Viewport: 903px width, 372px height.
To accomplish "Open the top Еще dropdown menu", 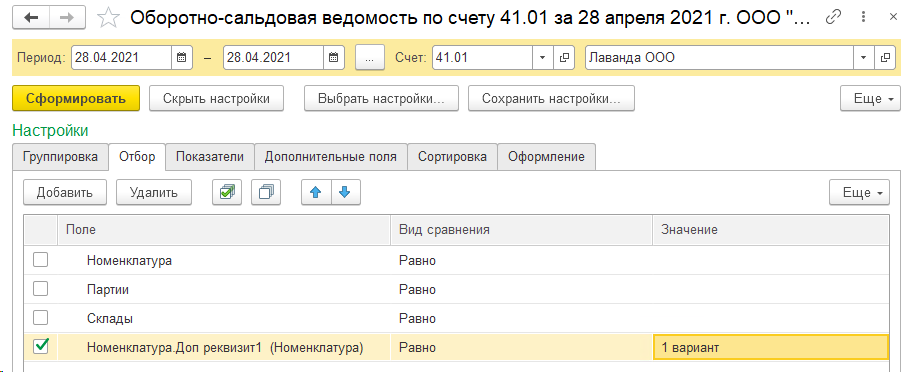I will click(x=870, y=98).
